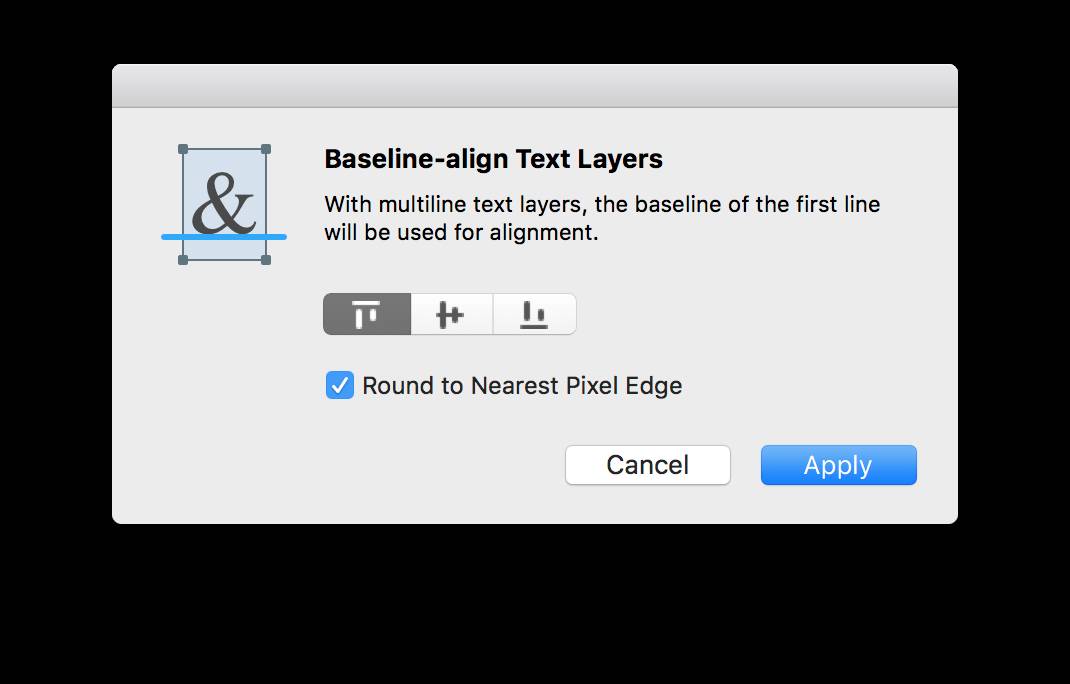The image size is (1070, 684).
Task: Dismiss the dialog with Cancel
Action: (x=648, y=465)
